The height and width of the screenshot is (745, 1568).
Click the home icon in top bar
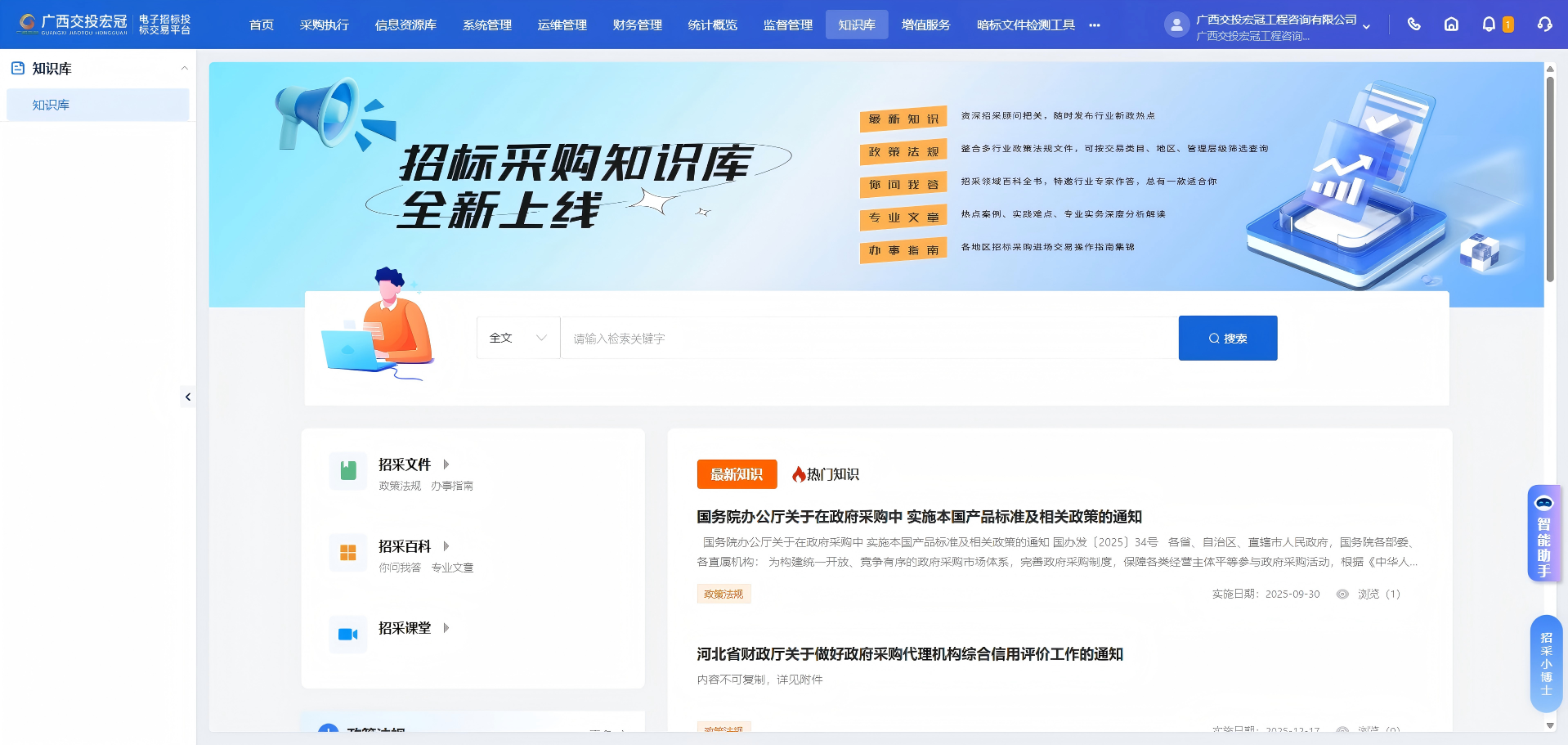click(1451, 25)
